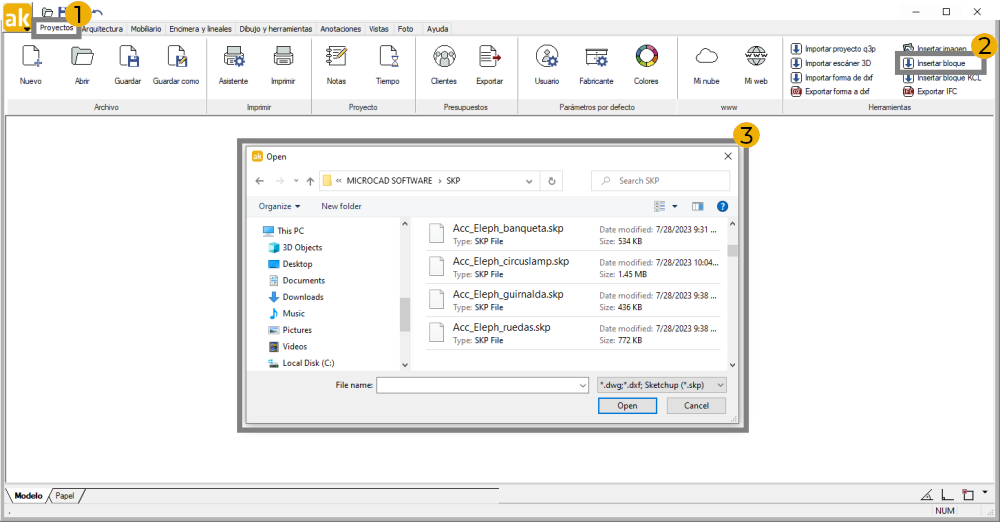Switch to the Arquitectura tab
The image size is (1000, 522).
pyautogui.click(x=102, y=29)
